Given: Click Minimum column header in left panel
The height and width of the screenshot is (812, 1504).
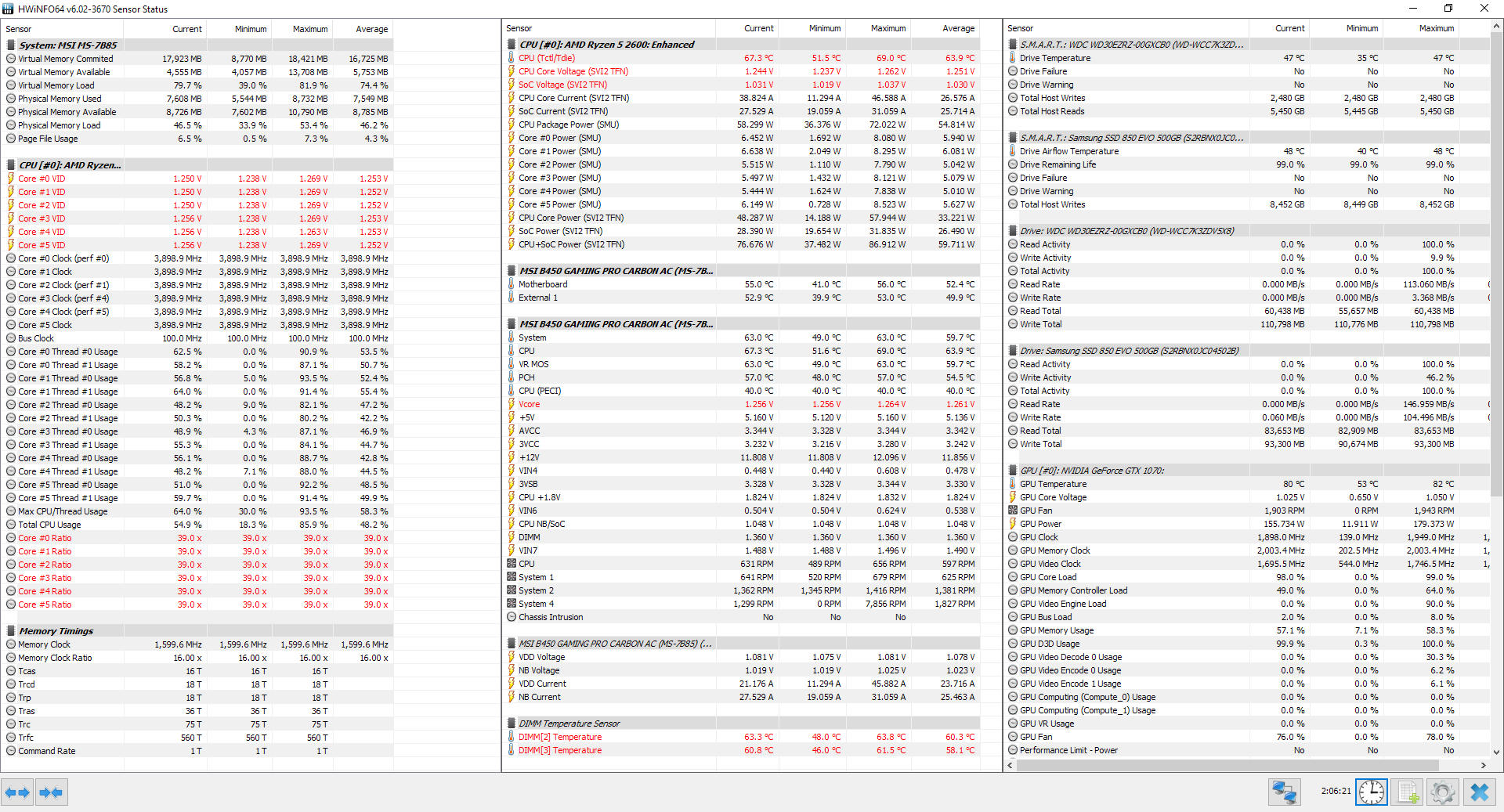Looking at the screenshot, I should click(x=238, y=29).
